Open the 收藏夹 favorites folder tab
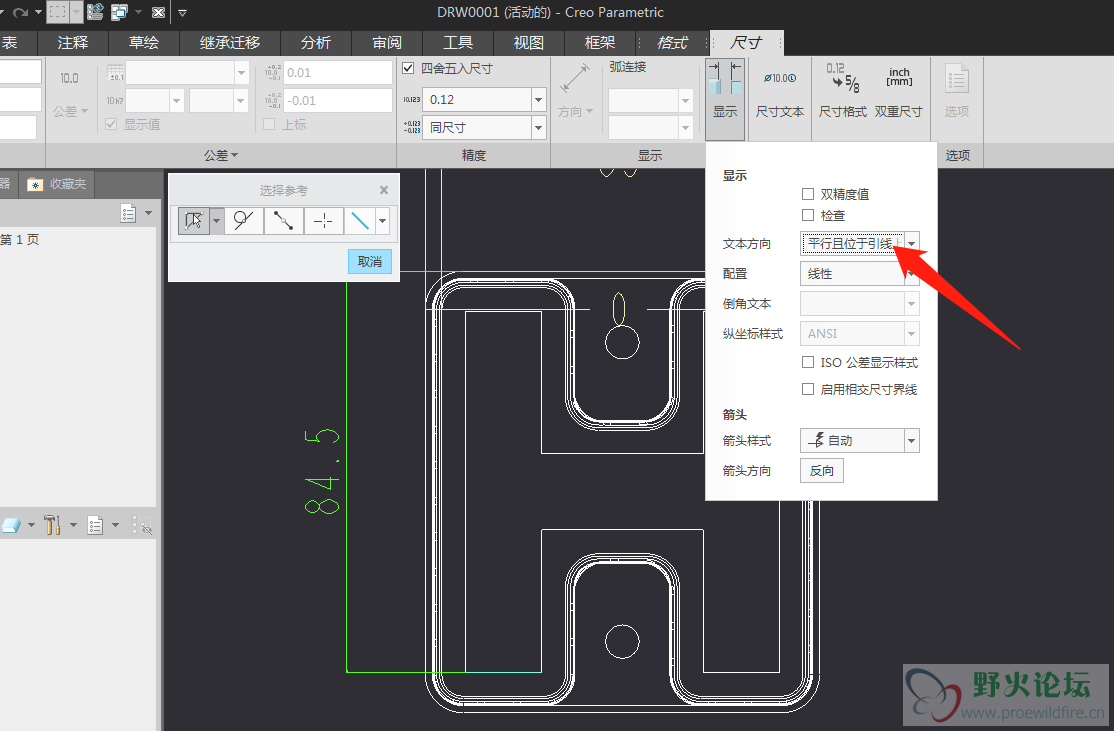Viewport: 1114px width, 731px height. [x=57, y=184]
